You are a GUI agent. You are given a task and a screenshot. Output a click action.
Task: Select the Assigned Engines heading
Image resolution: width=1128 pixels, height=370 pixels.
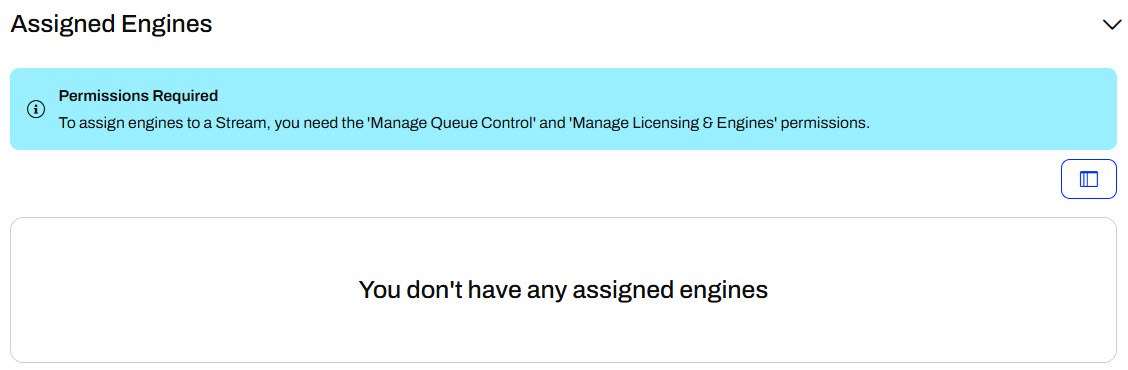tap(112, 24)
